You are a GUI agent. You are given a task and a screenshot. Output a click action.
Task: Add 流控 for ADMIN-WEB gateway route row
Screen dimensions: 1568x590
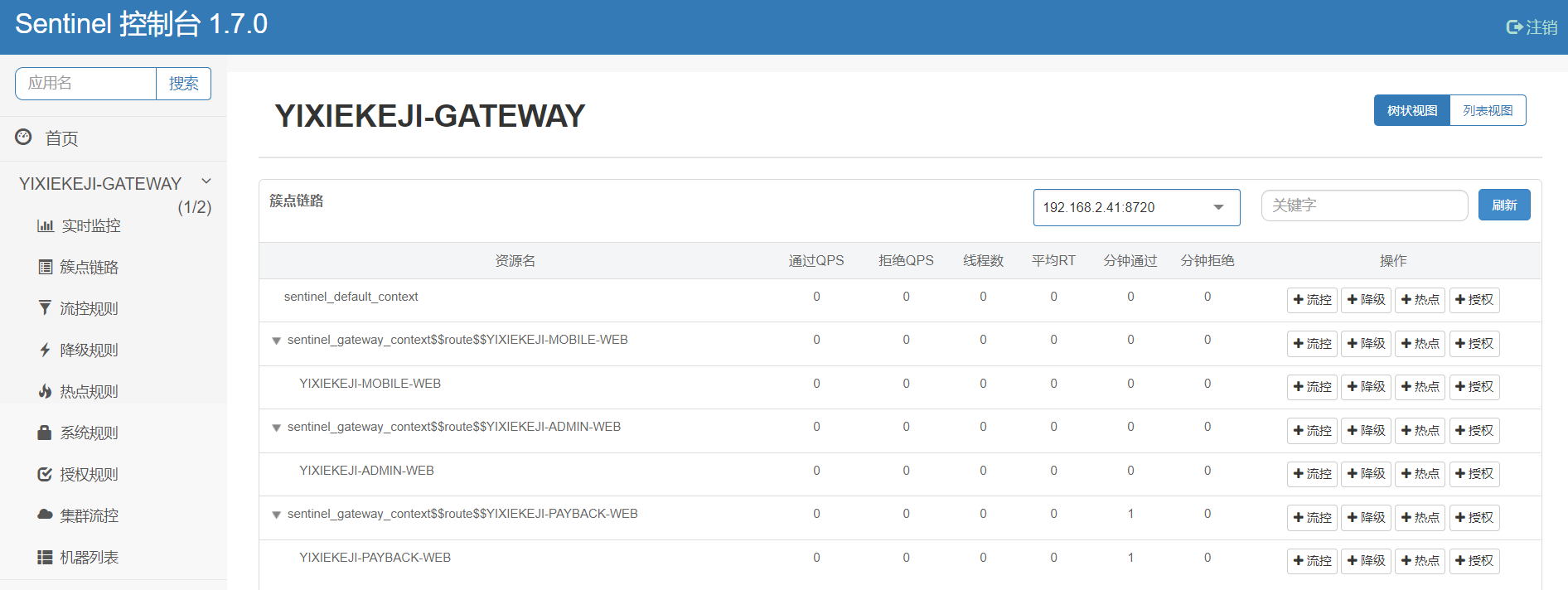click(x=1312, y=431)
